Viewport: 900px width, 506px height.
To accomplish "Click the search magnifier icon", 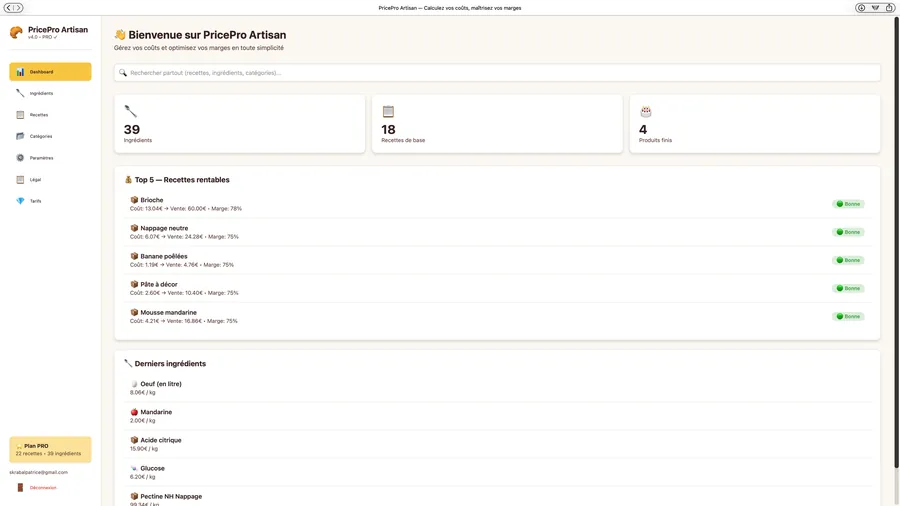I will point(123,73).
